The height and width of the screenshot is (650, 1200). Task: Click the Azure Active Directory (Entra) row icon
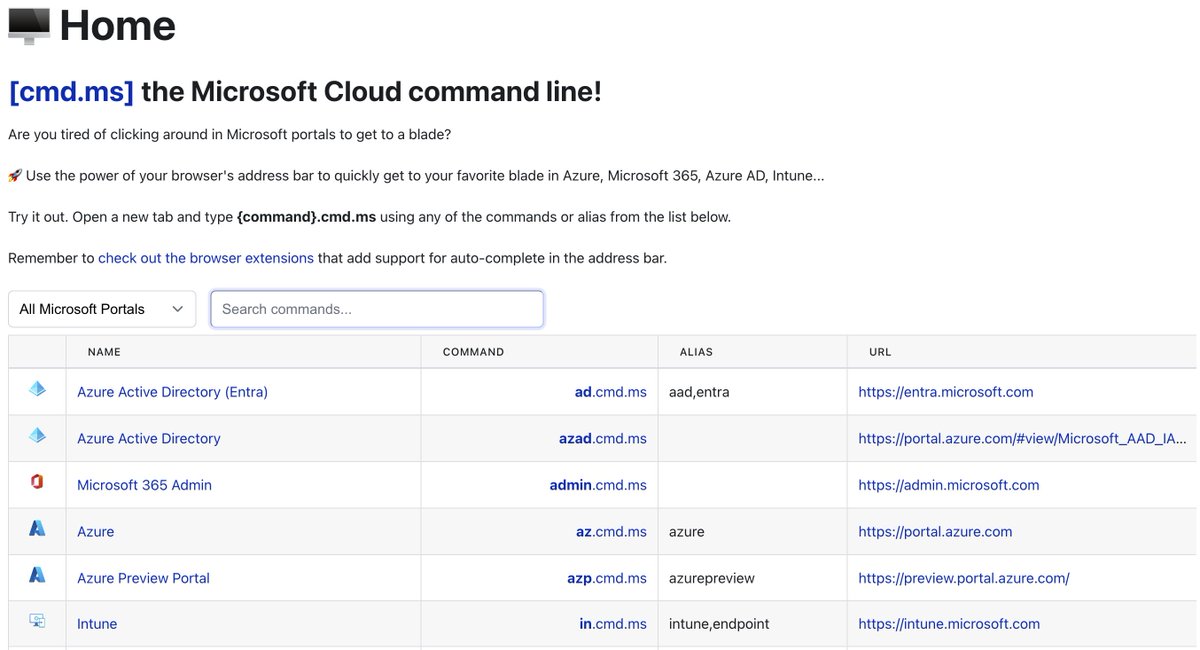(37, 389)
